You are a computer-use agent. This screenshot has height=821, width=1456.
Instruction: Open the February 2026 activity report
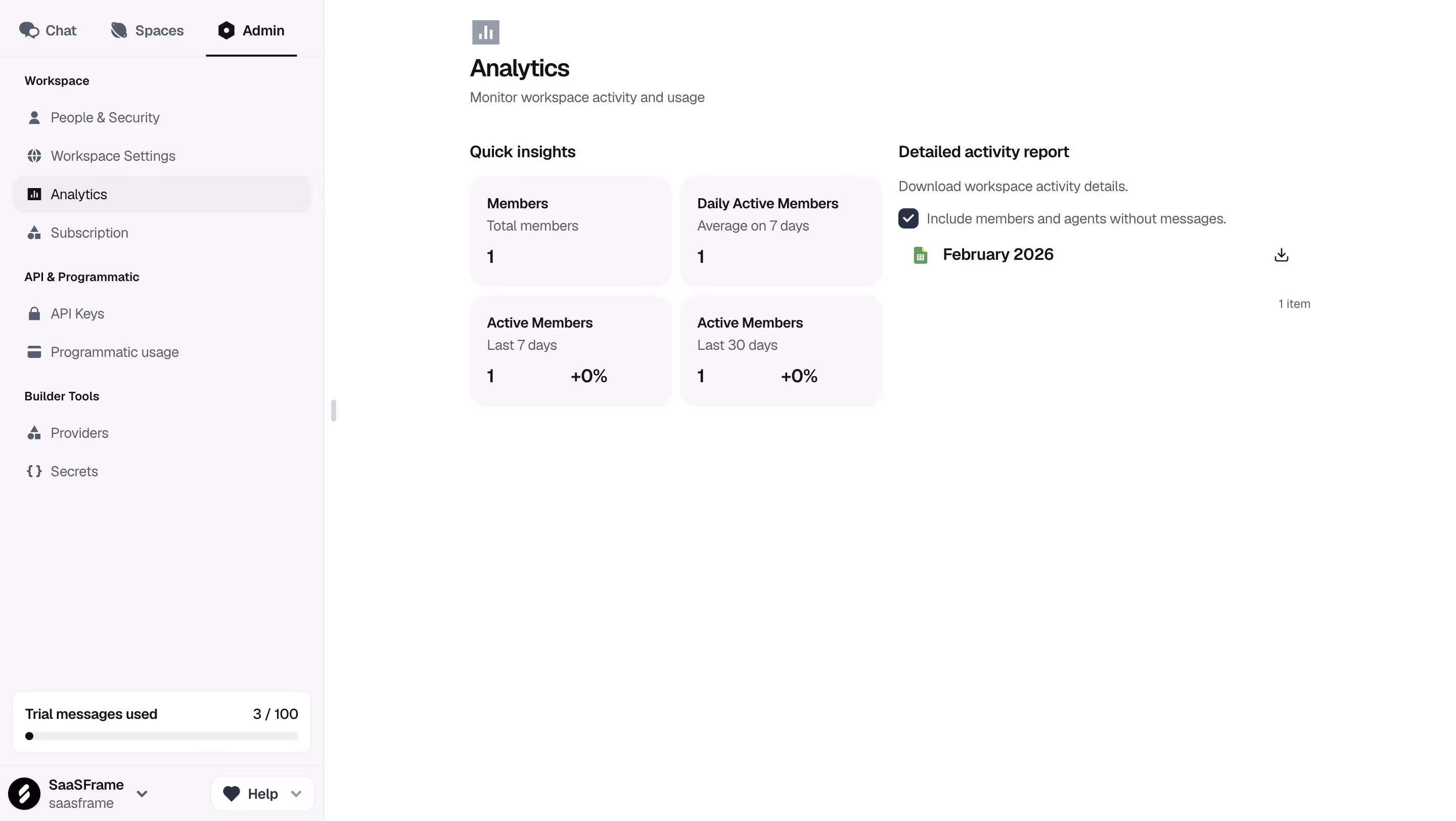coord(998,255)
